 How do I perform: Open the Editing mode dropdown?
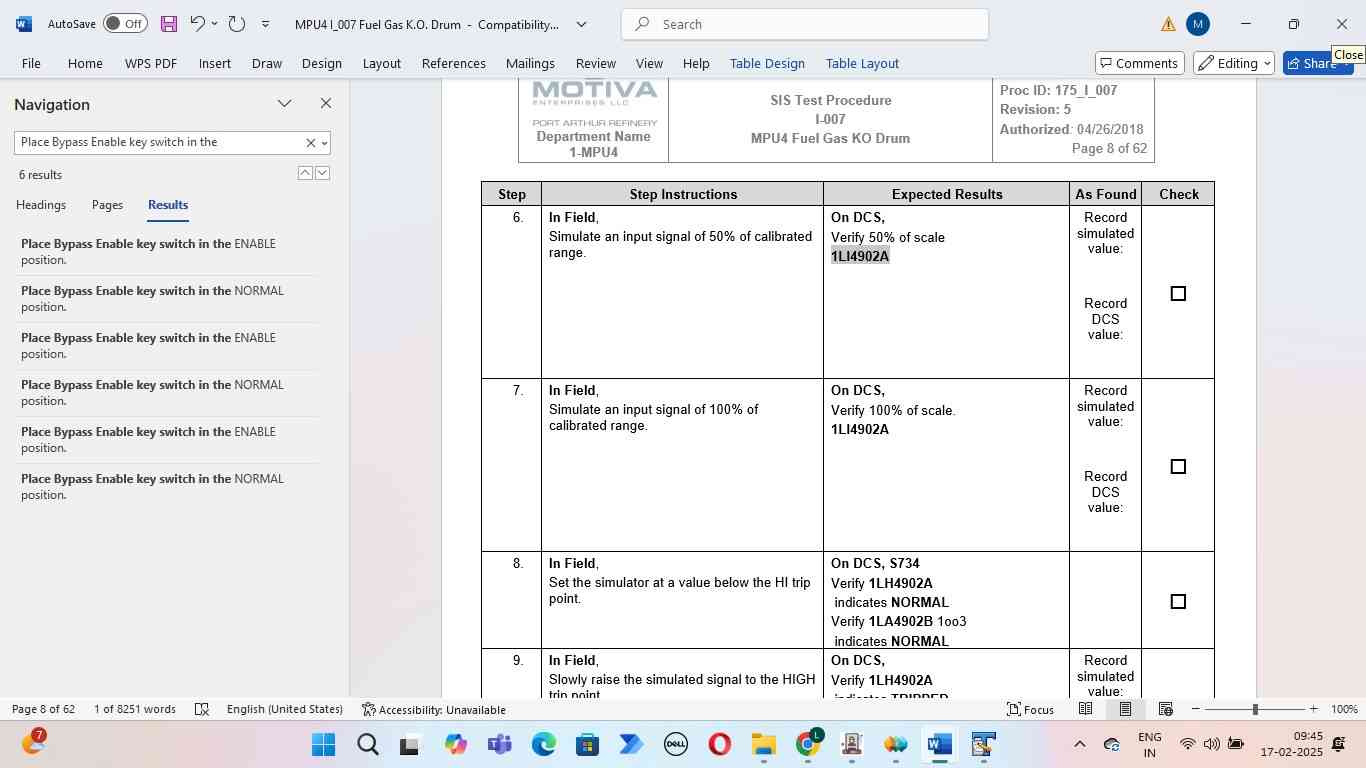tap(1233, 63)
